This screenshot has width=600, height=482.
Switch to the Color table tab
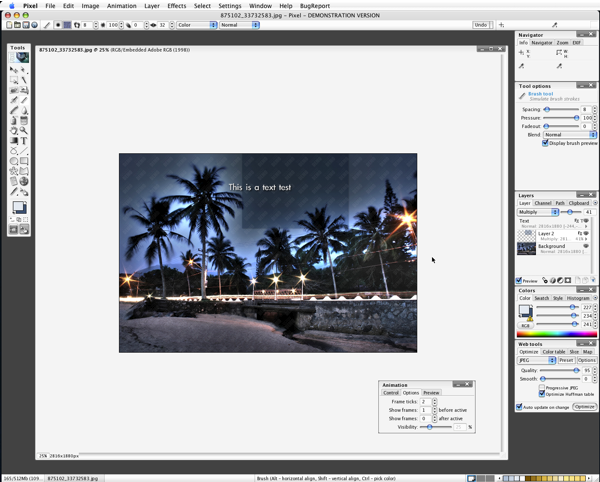554,352
